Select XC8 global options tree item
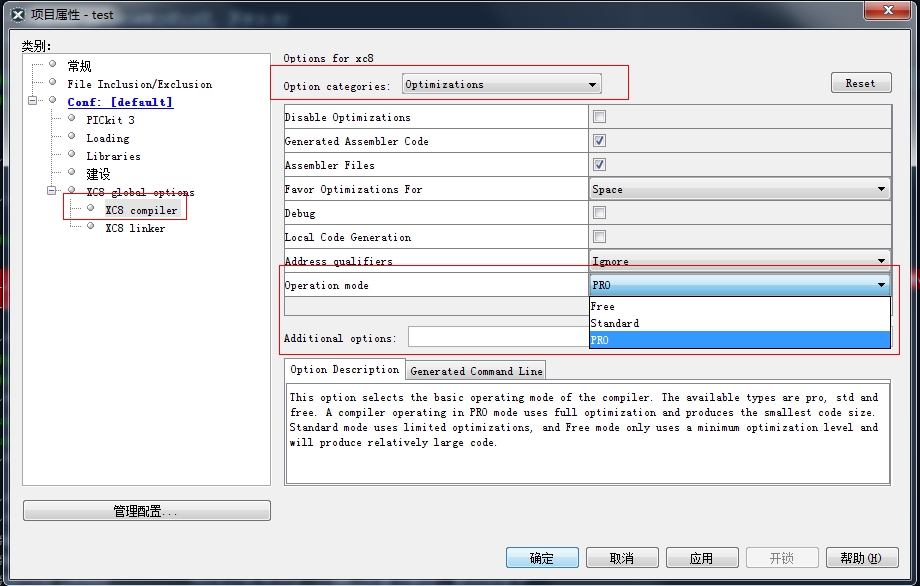 pyautogui.click(x=140, y=192)
